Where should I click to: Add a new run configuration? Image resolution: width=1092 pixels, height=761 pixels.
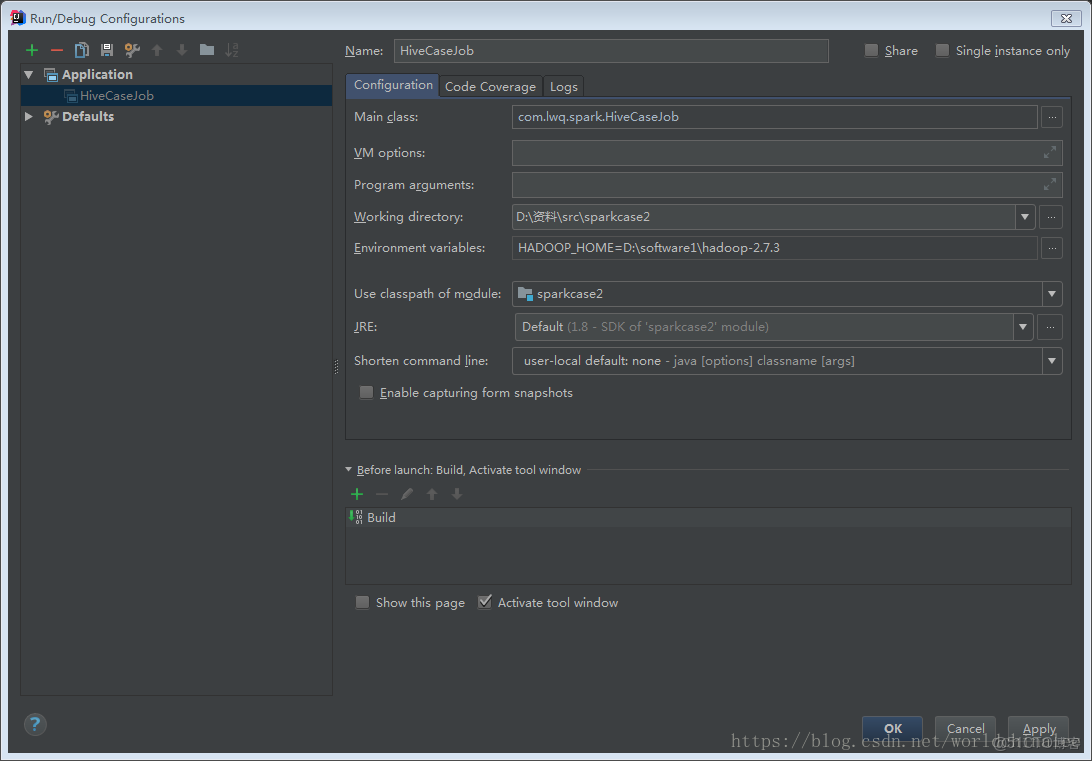point(30,49)
